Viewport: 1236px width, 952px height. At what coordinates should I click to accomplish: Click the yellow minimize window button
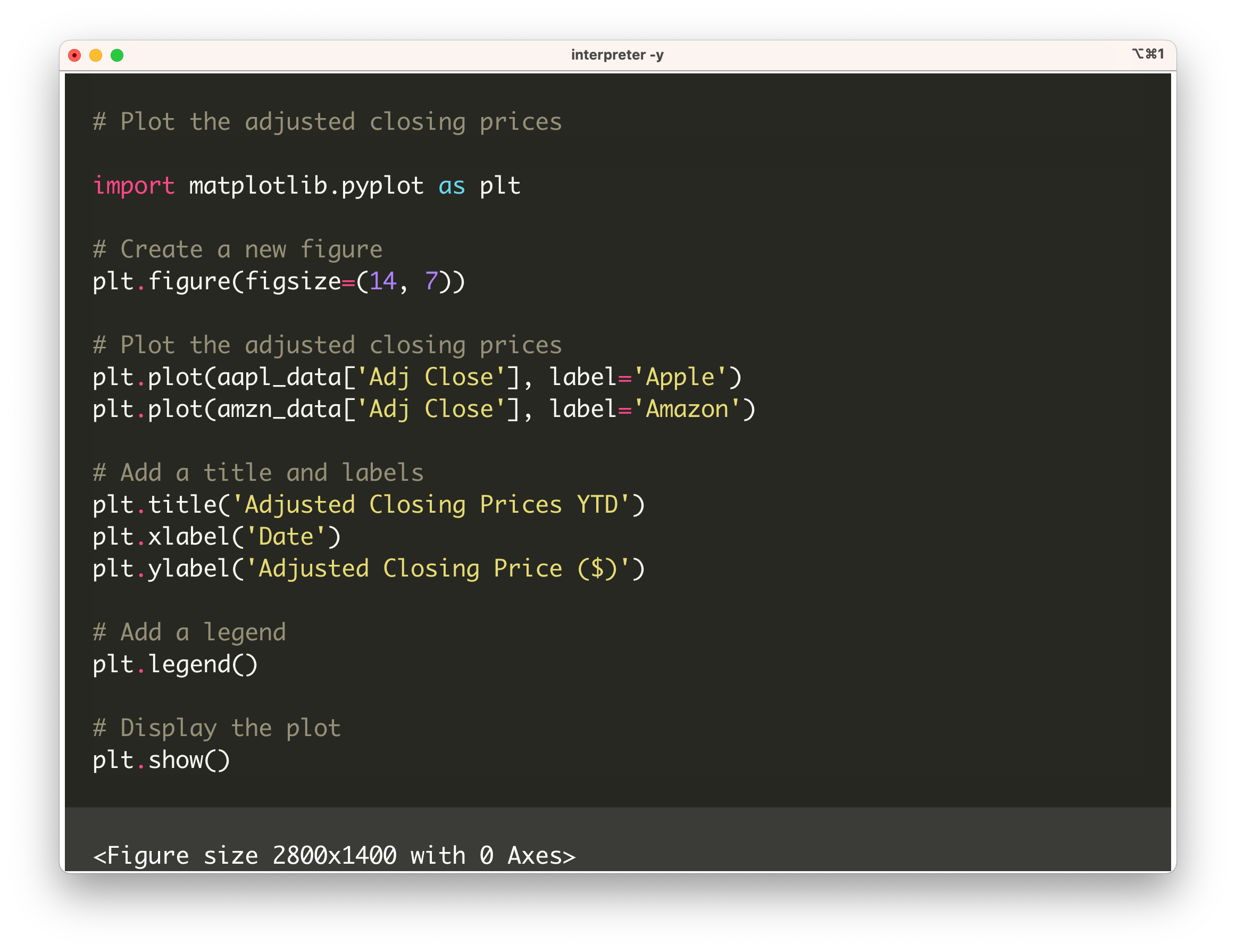(x=96, y=55)
